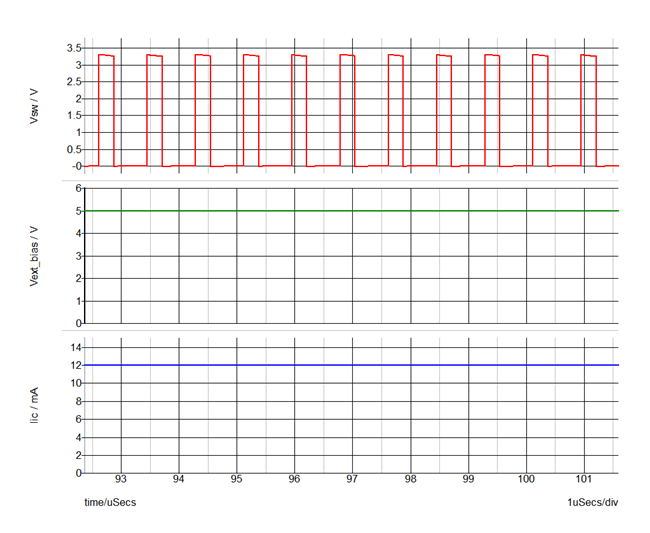Click the 10 tick on Iic axis
This screenshot has width=650, height=533.
point(76,383)
